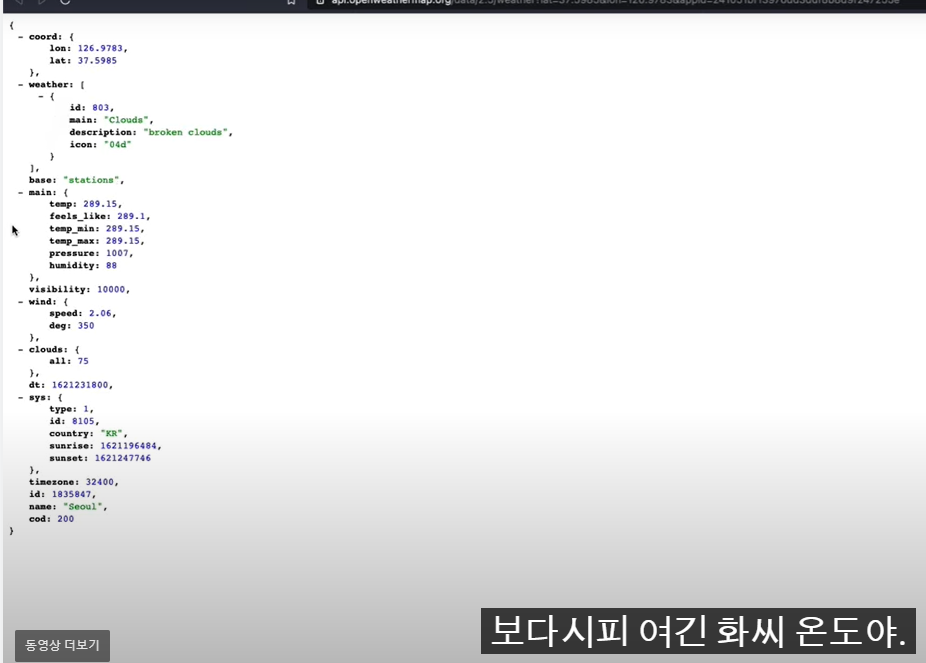The image size is (926, 663).
Task: Collapse the clouds object
Action: click(x=21, y=350)
